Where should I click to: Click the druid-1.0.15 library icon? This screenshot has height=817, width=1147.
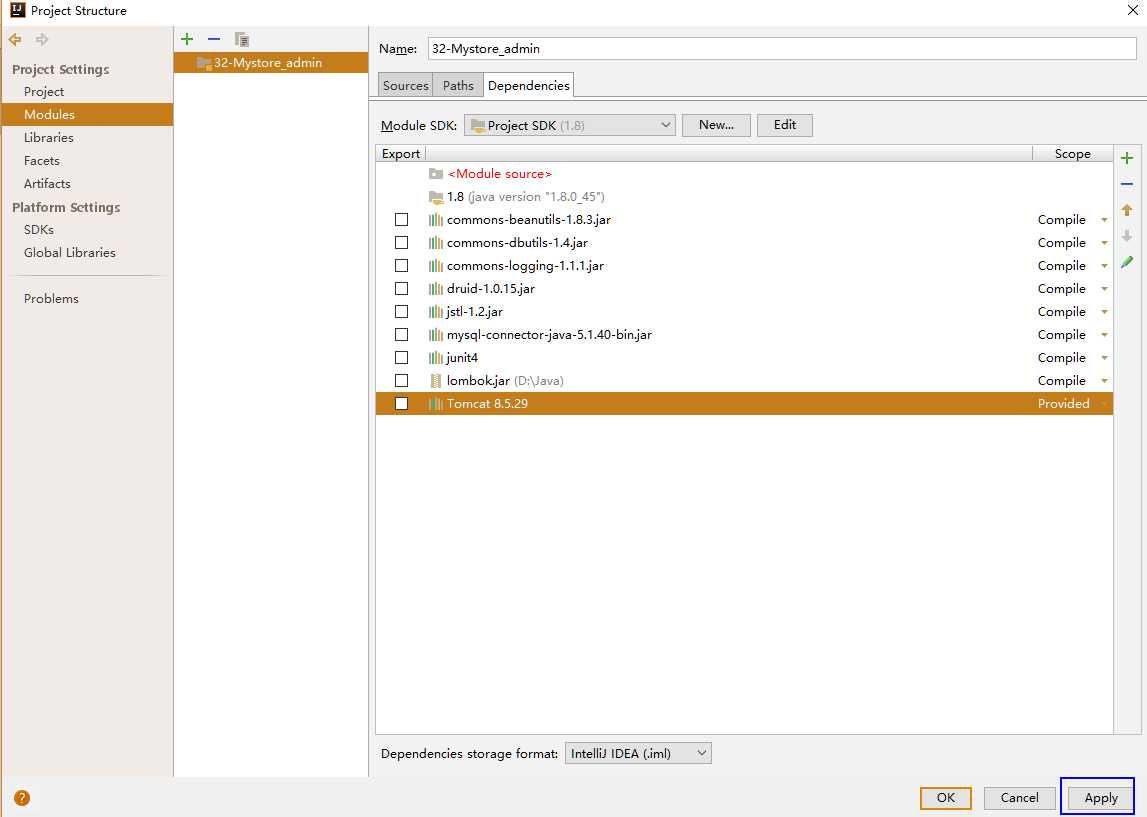436,289
